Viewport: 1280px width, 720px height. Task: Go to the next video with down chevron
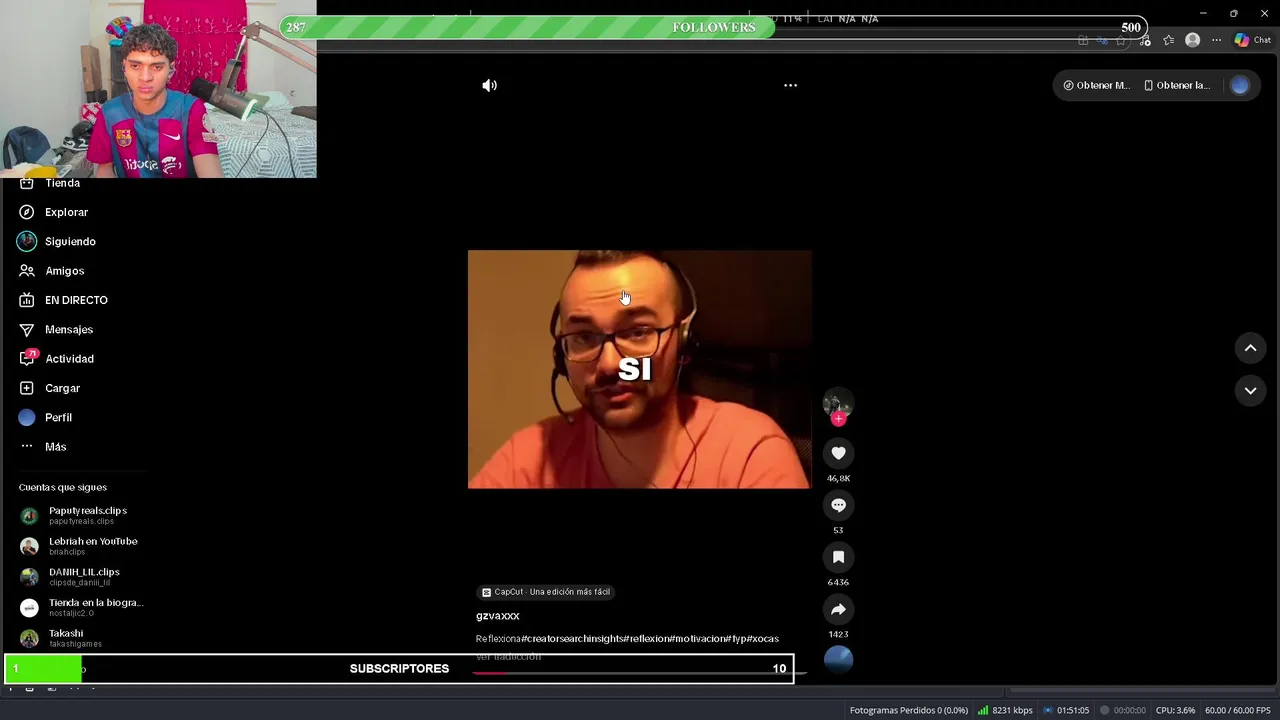click(x=1250, y=391)
